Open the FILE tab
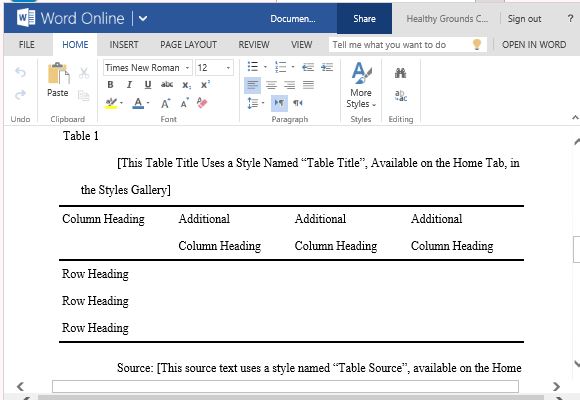 click(27, 45)
